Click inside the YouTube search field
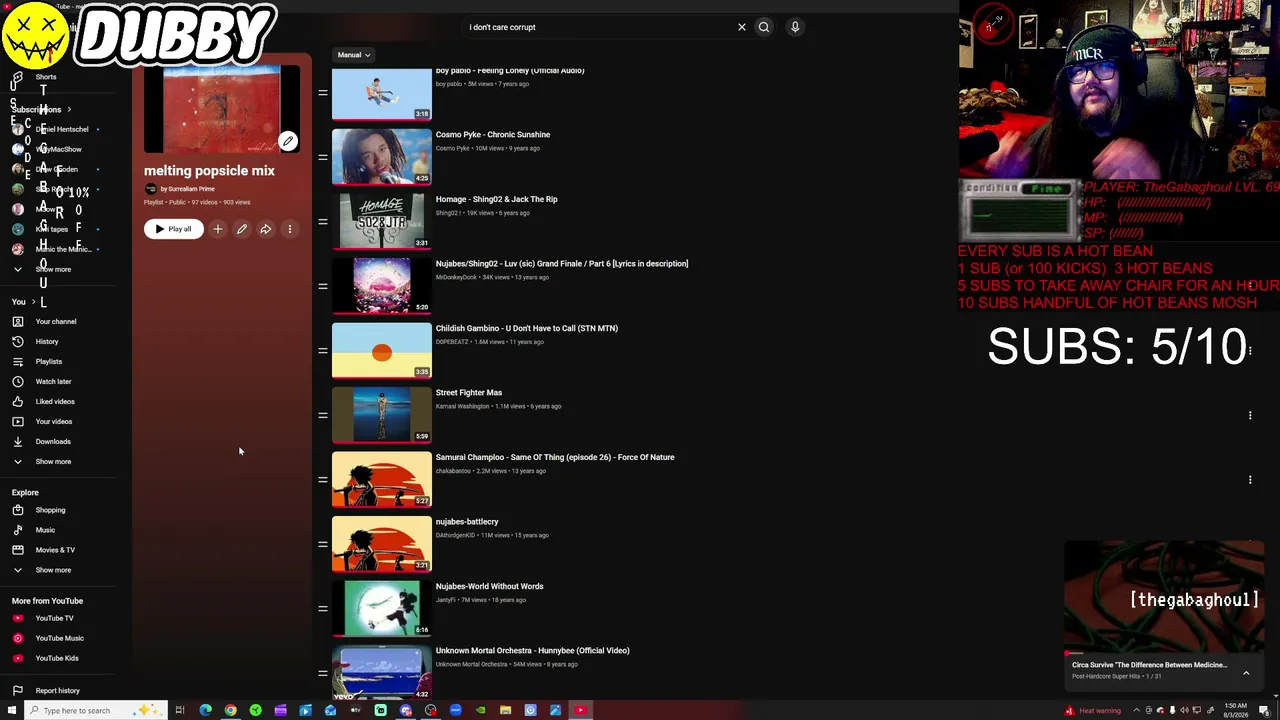Screen dimensions: 1280x720 (x=600, y=27)
